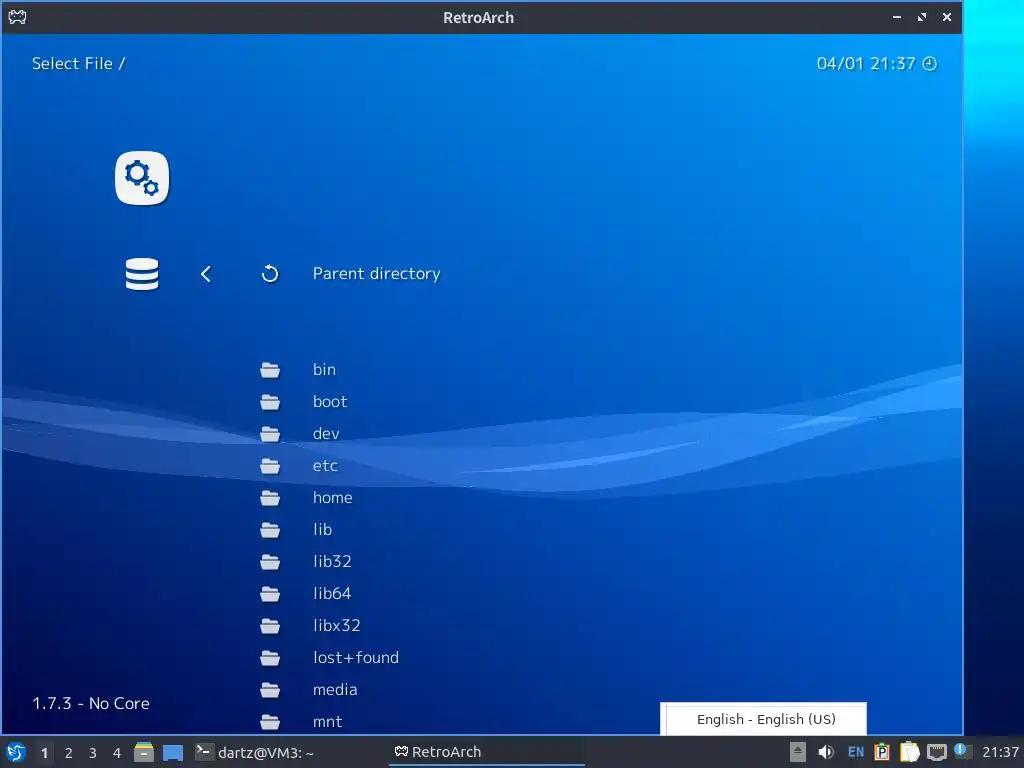This screenshot has width=1024, height=768.
Task: Open the Settings gears icon
Action: pos(142,178)
